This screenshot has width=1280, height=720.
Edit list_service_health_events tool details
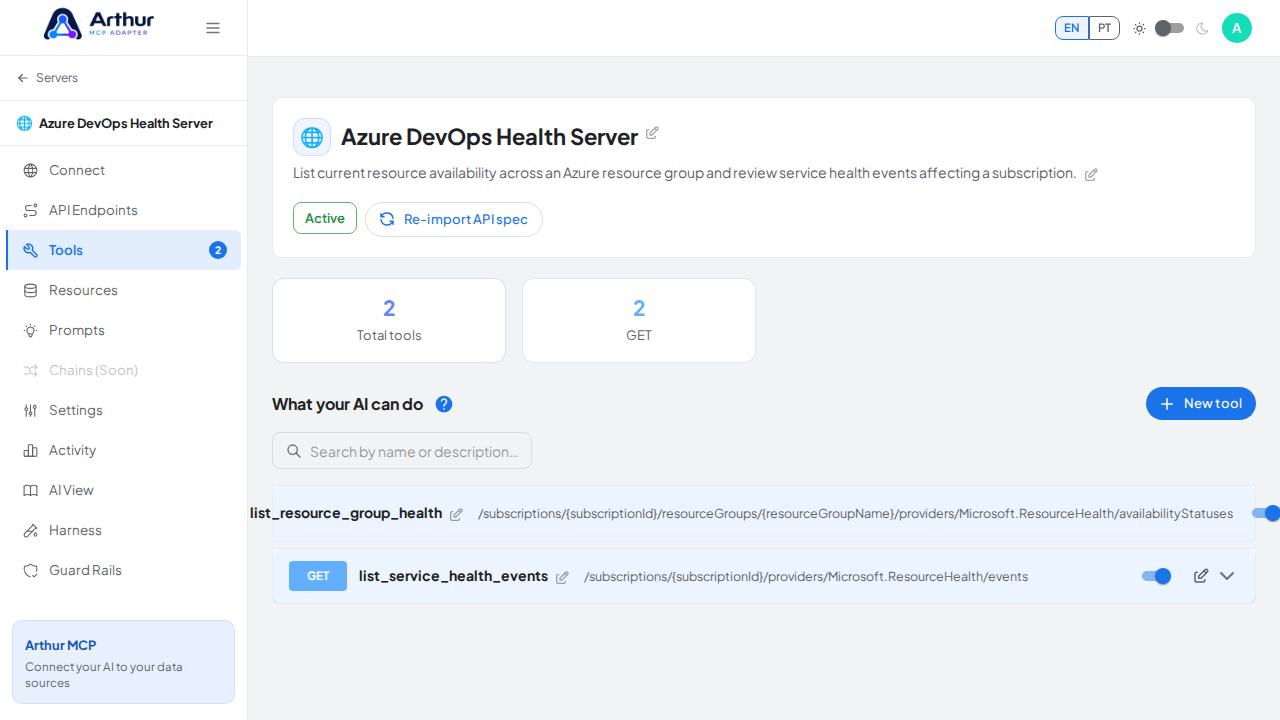point(1201,576)
